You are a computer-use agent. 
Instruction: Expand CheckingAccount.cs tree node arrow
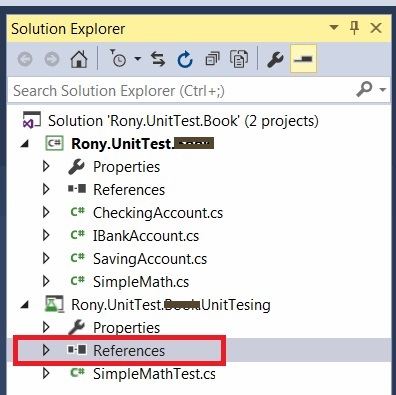click(46, 212)
